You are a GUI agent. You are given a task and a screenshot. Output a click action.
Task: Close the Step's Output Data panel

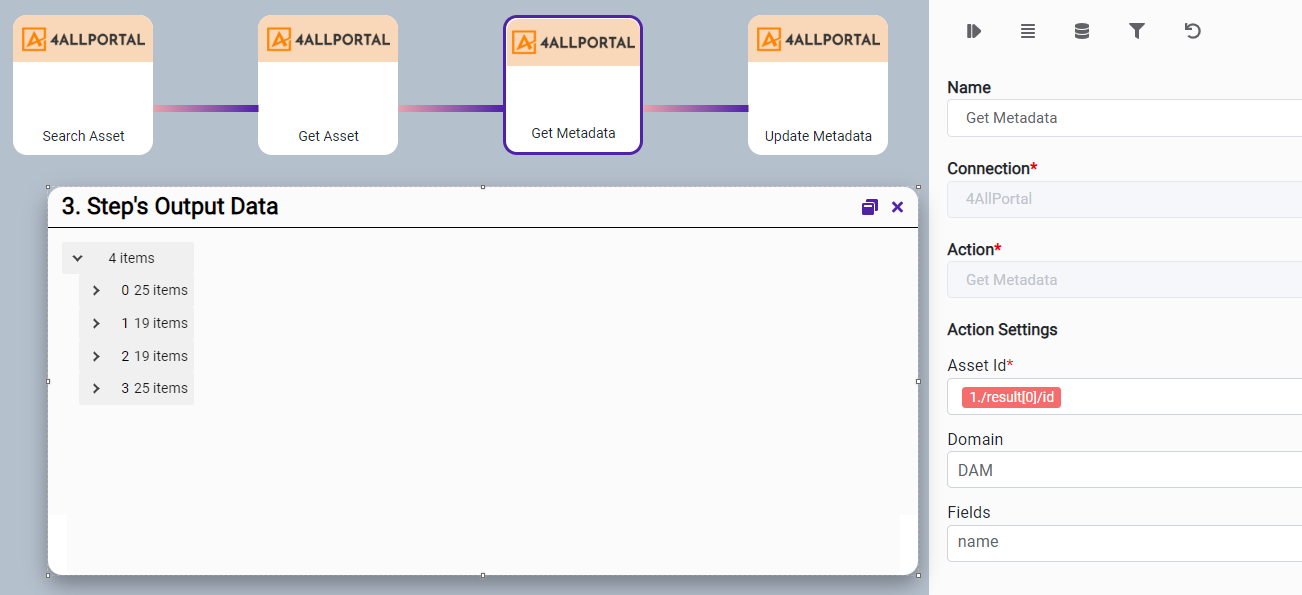[897, 207]
